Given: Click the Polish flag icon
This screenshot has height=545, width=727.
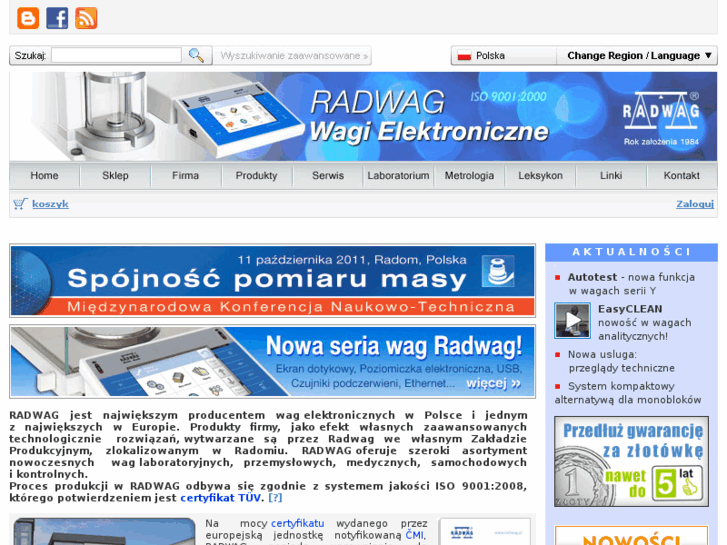Looking at the screenshot, I should coord(464,56).
